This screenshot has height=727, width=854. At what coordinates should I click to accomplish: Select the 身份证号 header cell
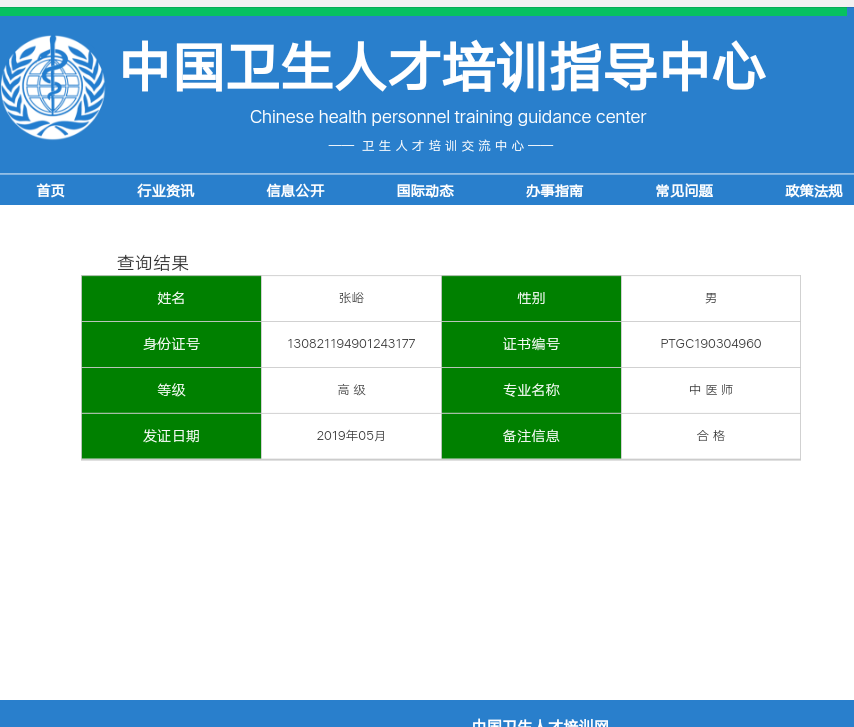(x=172, y=344)
